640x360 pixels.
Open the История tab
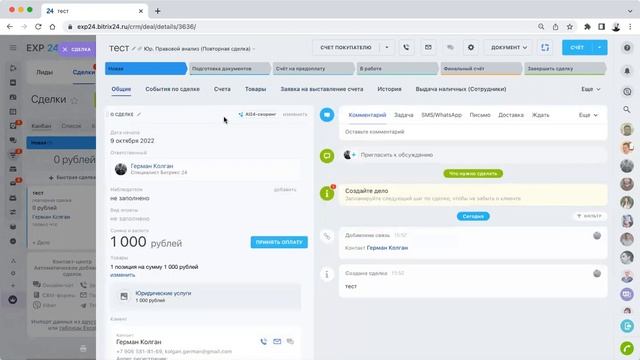point(389,89)
